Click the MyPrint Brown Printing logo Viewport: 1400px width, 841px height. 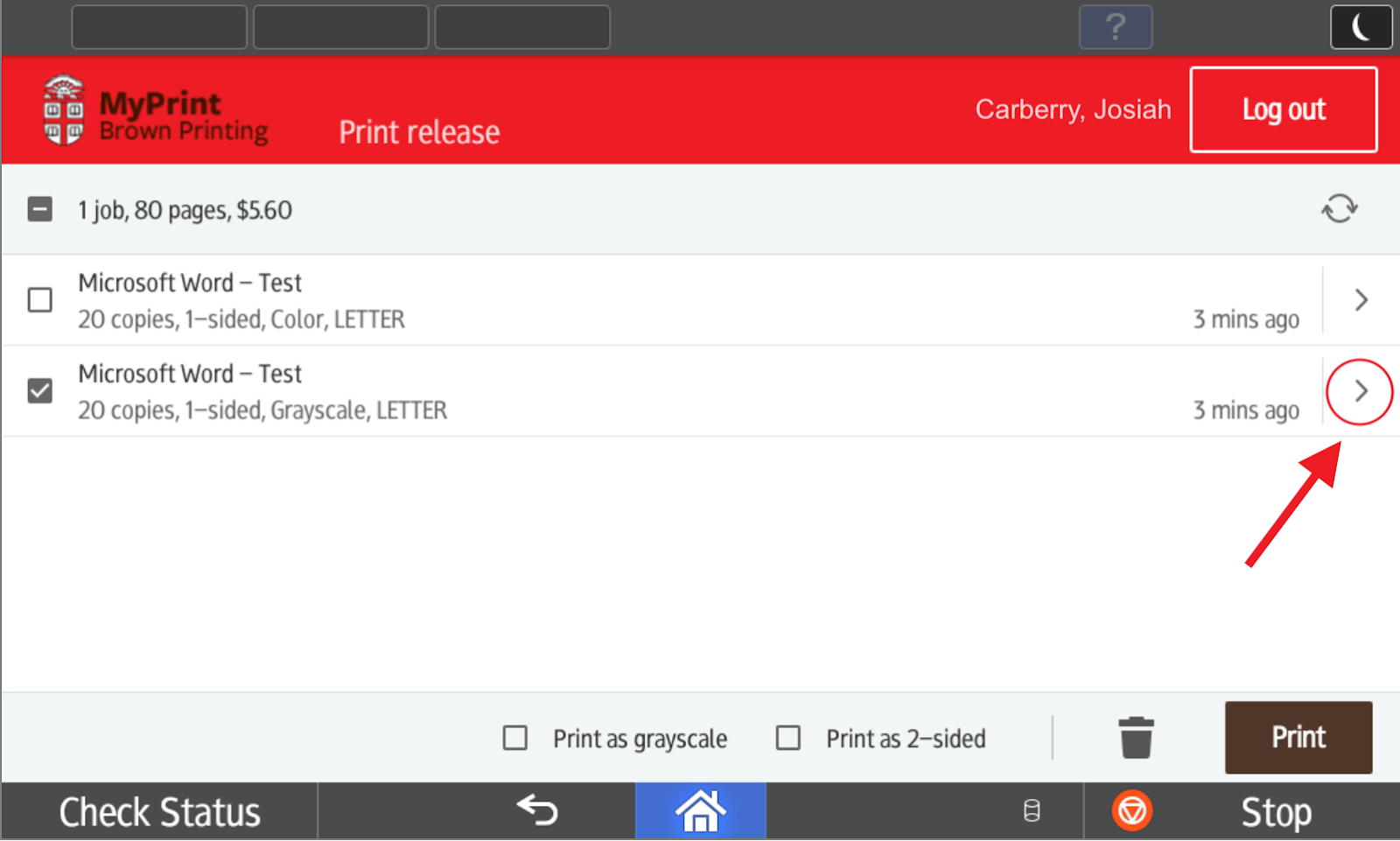point(156,112)
